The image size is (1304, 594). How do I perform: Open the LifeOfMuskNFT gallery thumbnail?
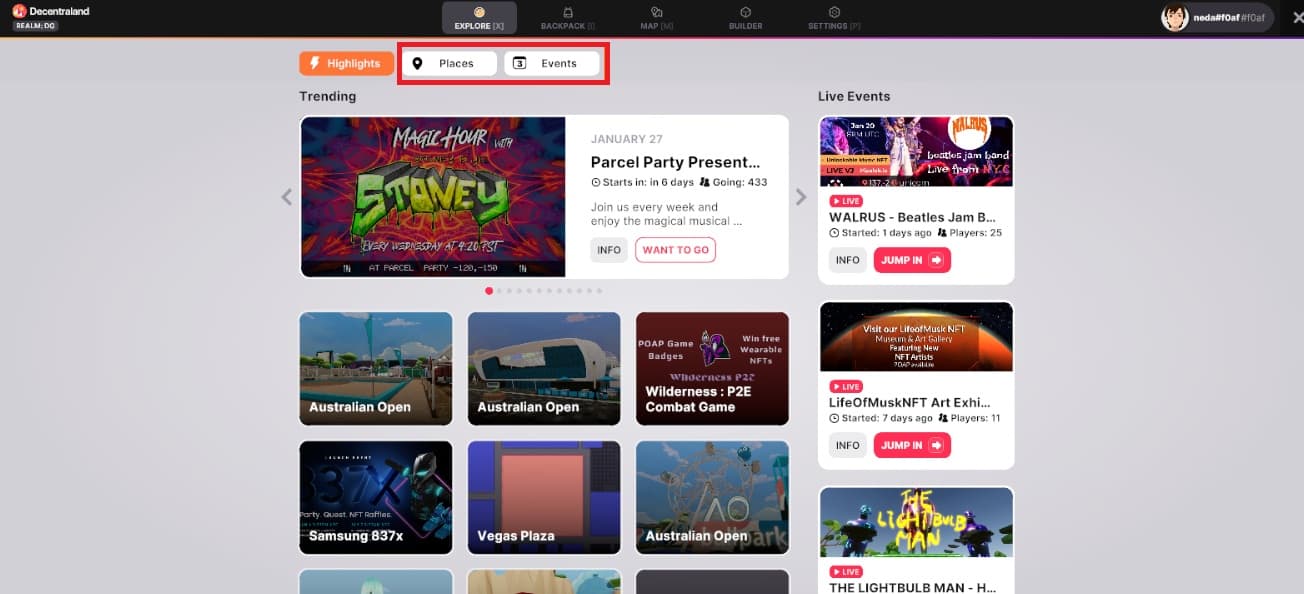point(916,337)
